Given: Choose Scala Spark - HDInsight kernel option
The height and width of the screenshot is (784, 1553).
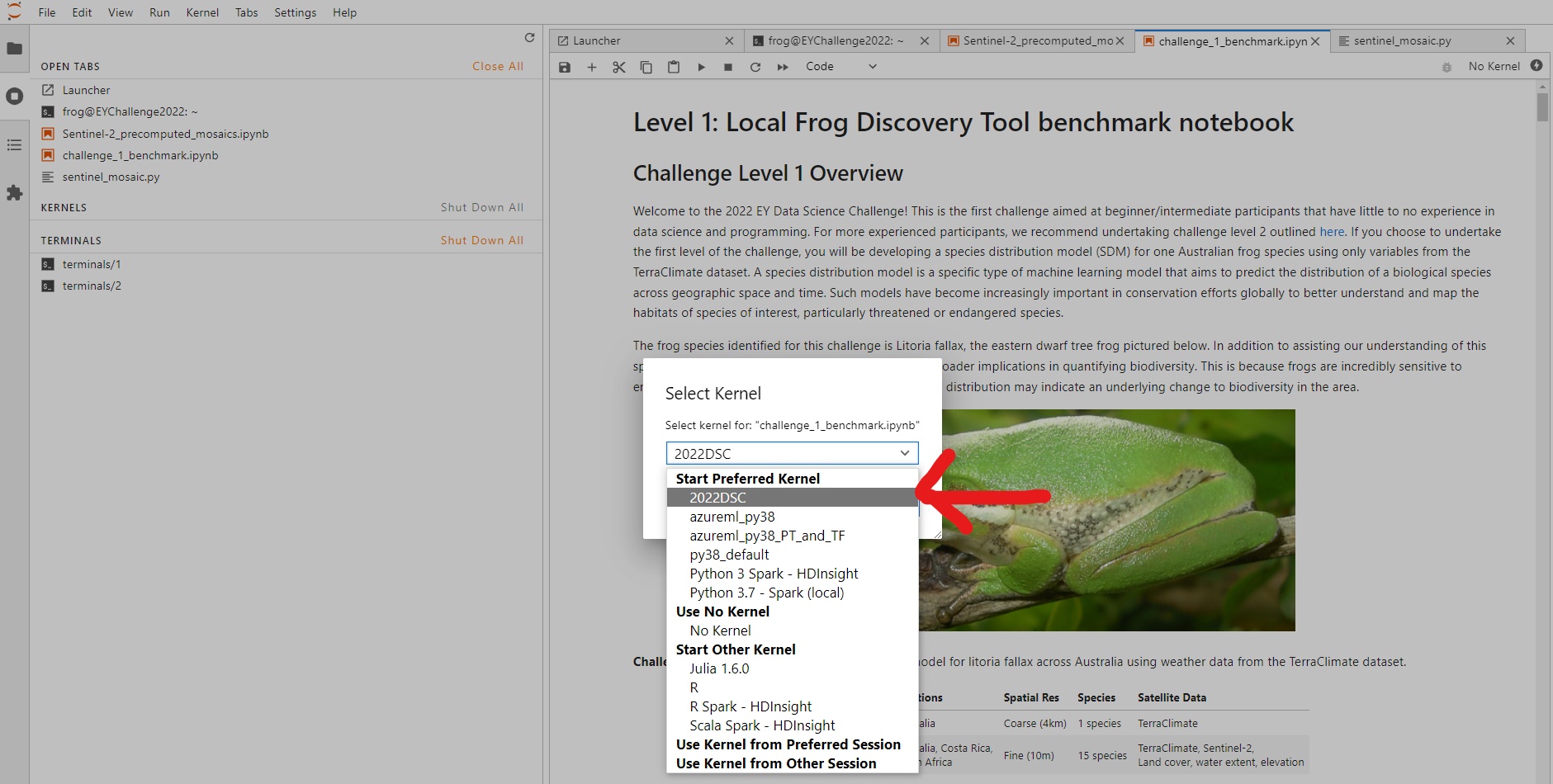Looking at the screenshot, I should point(792,725).
